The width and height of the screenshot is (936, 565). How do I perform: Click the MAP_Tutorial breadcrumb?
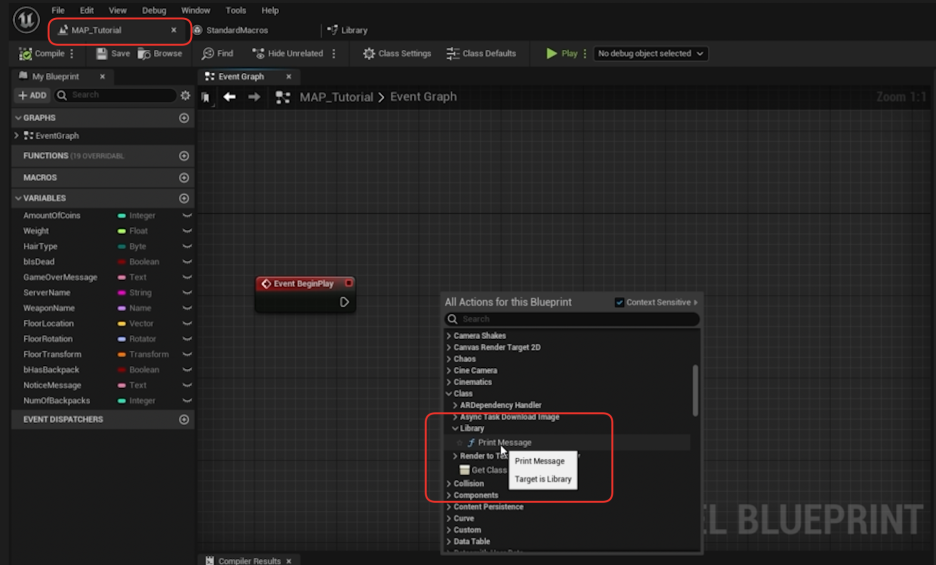coord(336,97)
